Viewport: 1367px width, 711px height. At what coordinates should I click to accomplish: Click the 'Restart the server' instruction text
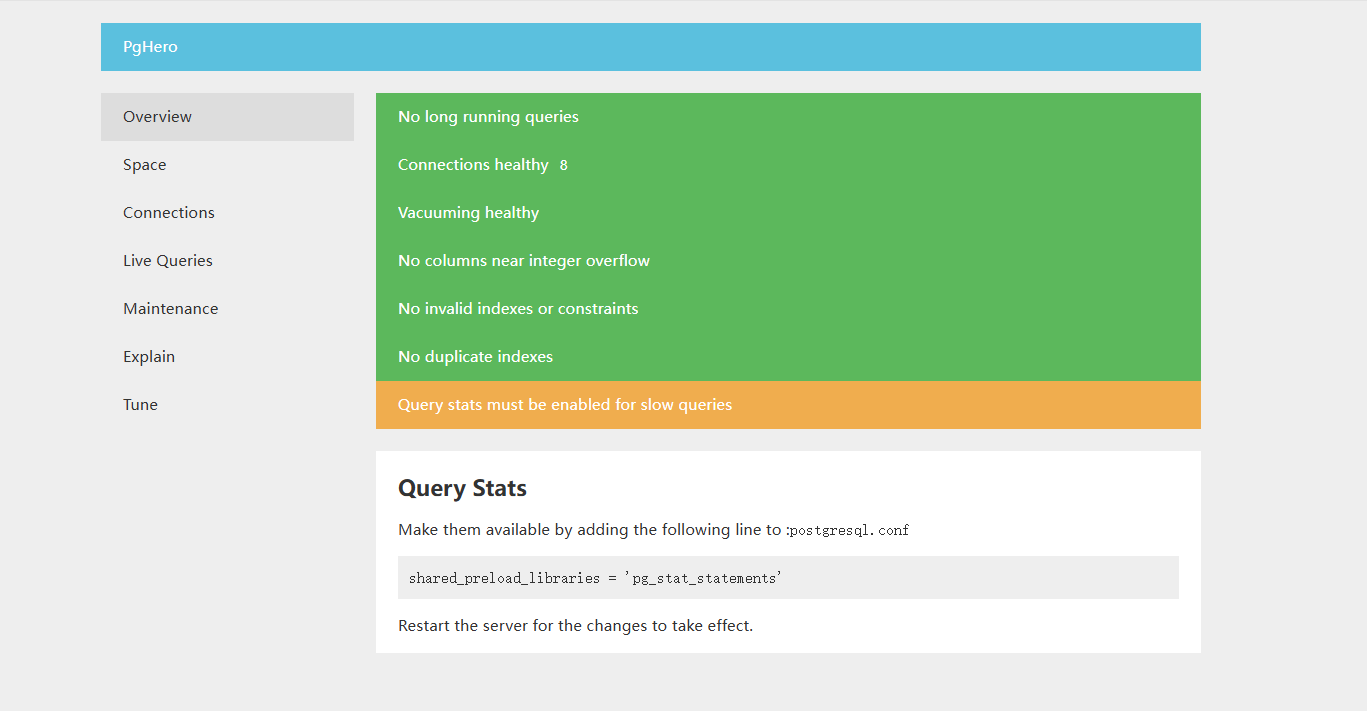[575, 626]
